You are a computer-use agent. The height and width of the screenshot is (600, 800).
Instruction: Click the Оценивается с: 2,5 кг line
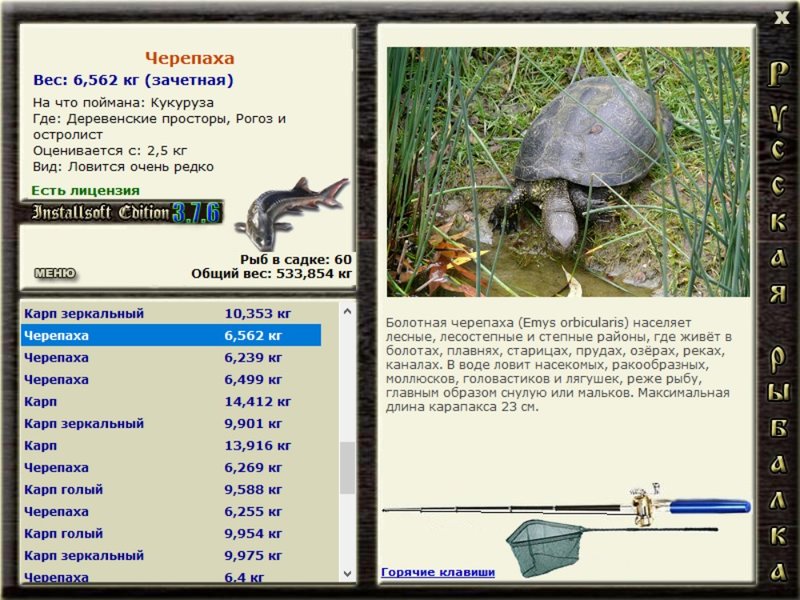(x=110, y=151)
